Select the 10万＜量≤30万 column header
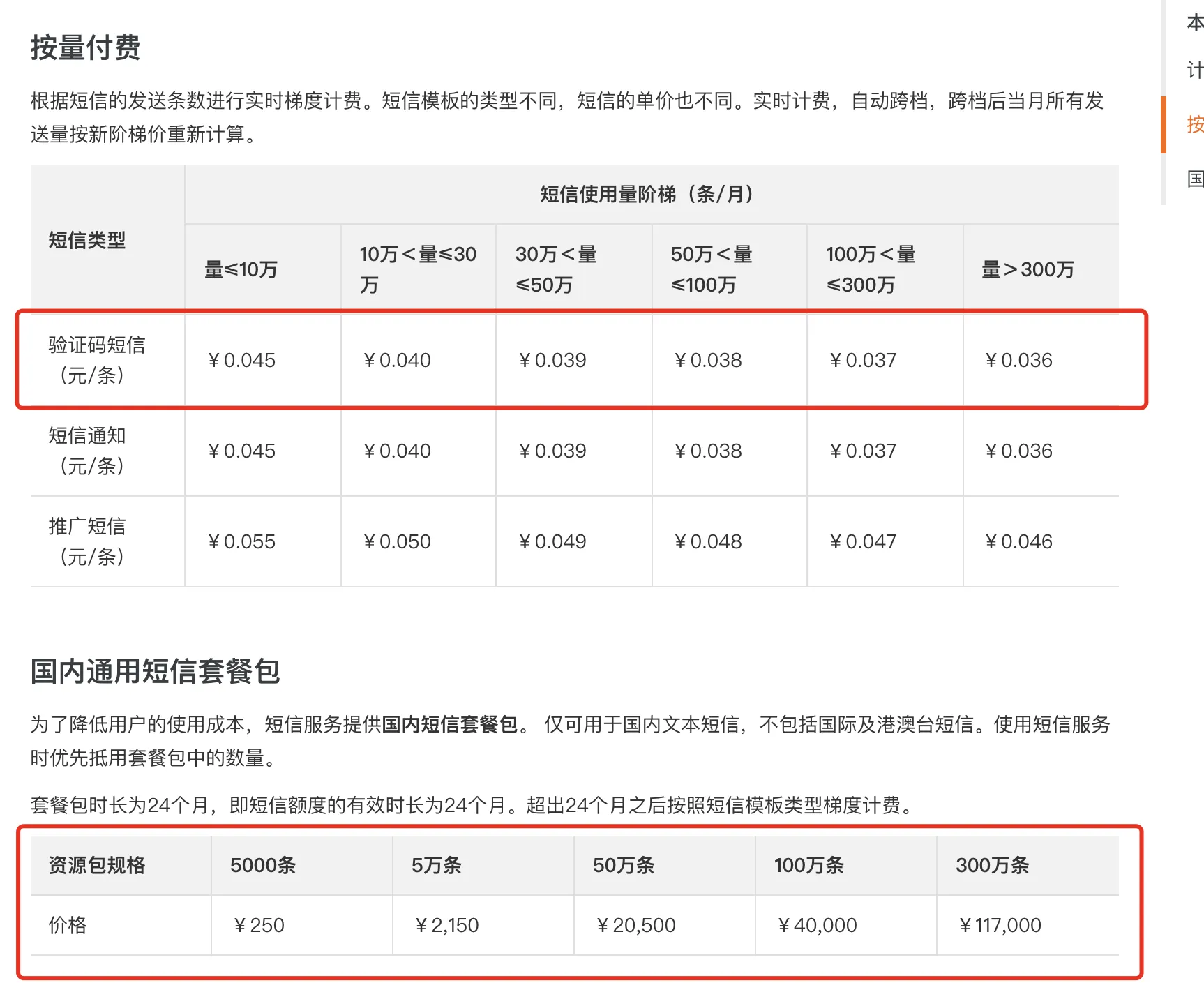 (x=418, y=269)
